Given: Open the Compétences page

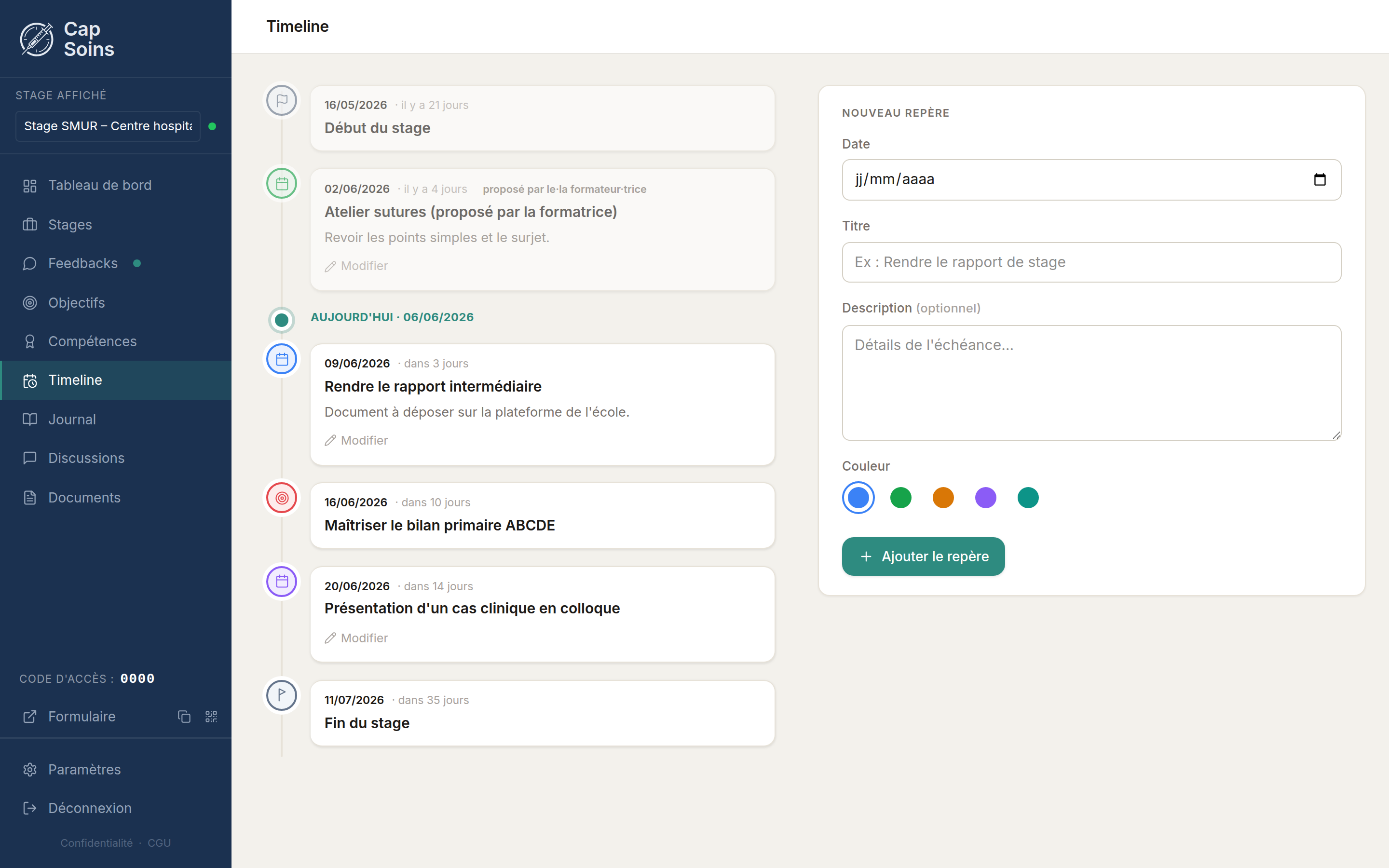Looking at the screenshot, I should click(x=116, y=341).
